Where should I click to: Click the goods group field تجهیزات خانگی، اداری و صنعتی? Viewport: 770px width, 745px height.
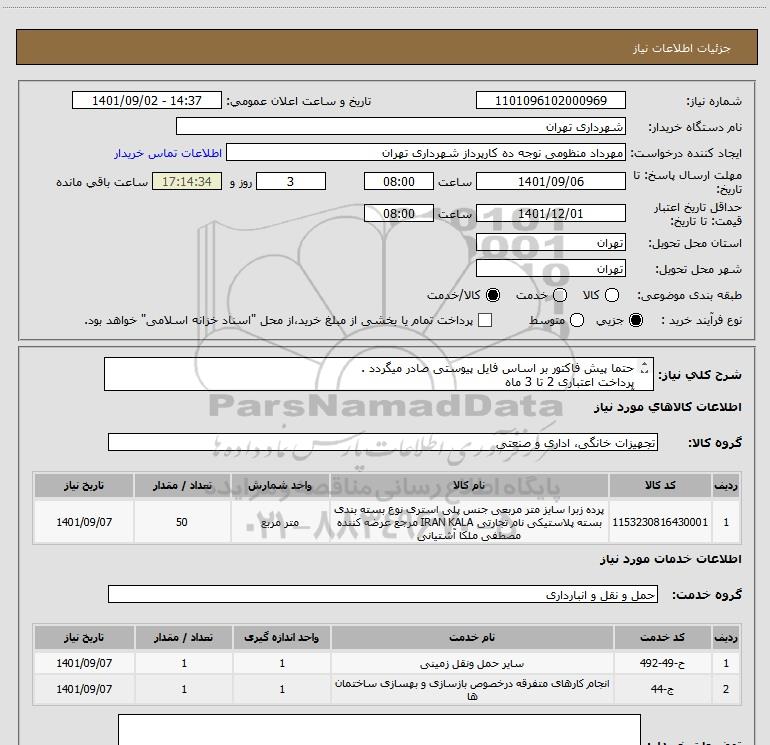point(383,442)
